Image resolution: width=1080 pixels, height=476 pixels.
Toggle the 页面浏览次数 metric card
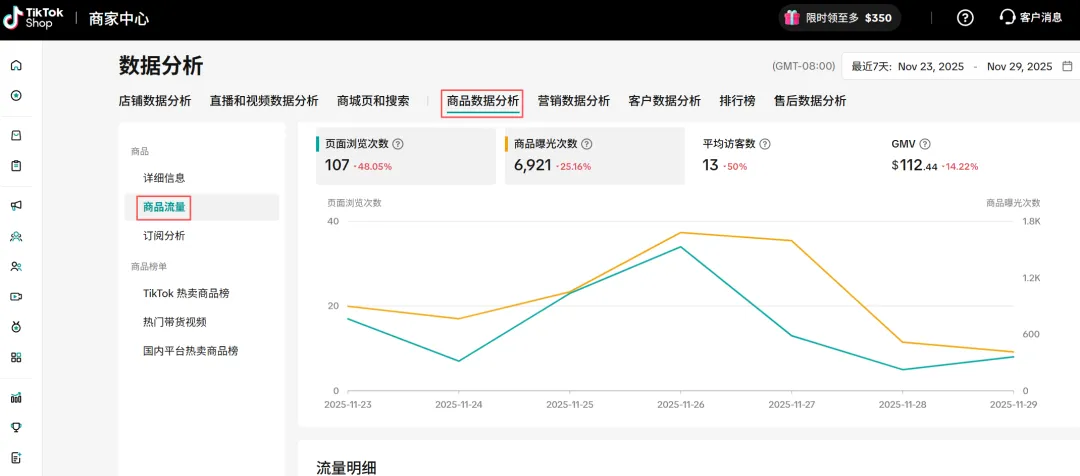[405, 156]
